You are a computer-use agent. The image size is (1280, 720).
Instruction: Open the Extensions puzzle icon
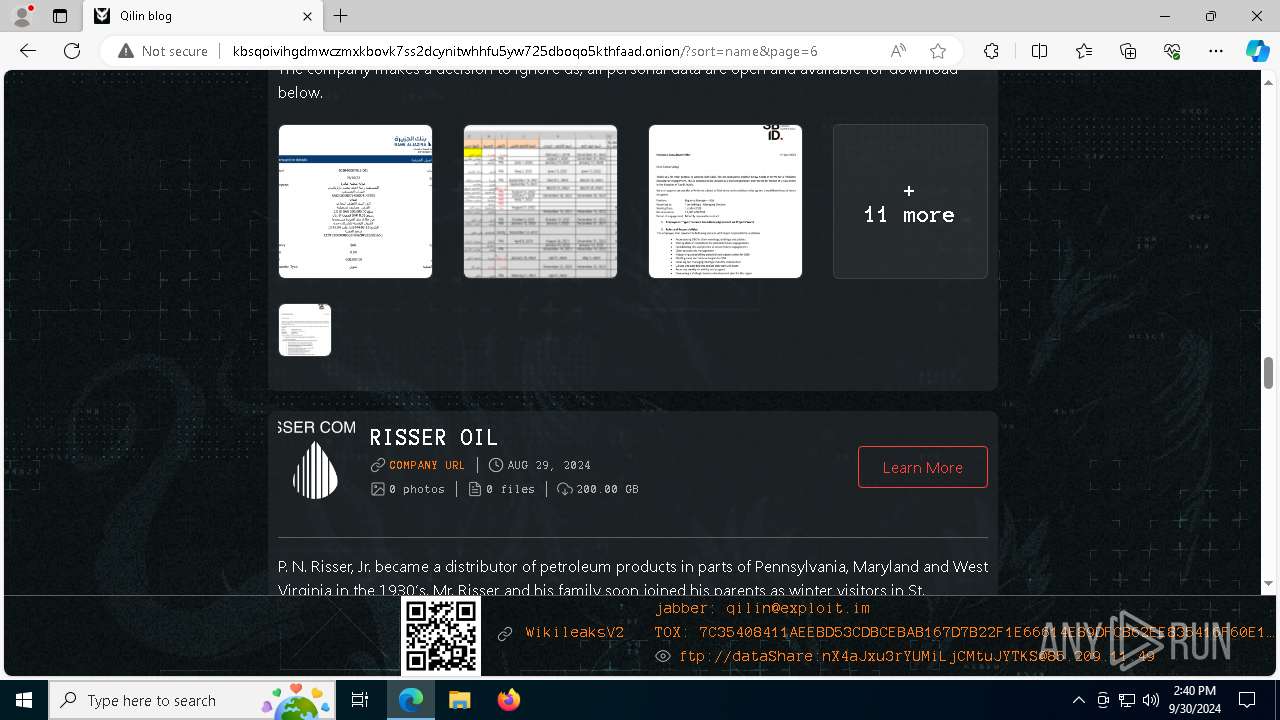point(991,51)
